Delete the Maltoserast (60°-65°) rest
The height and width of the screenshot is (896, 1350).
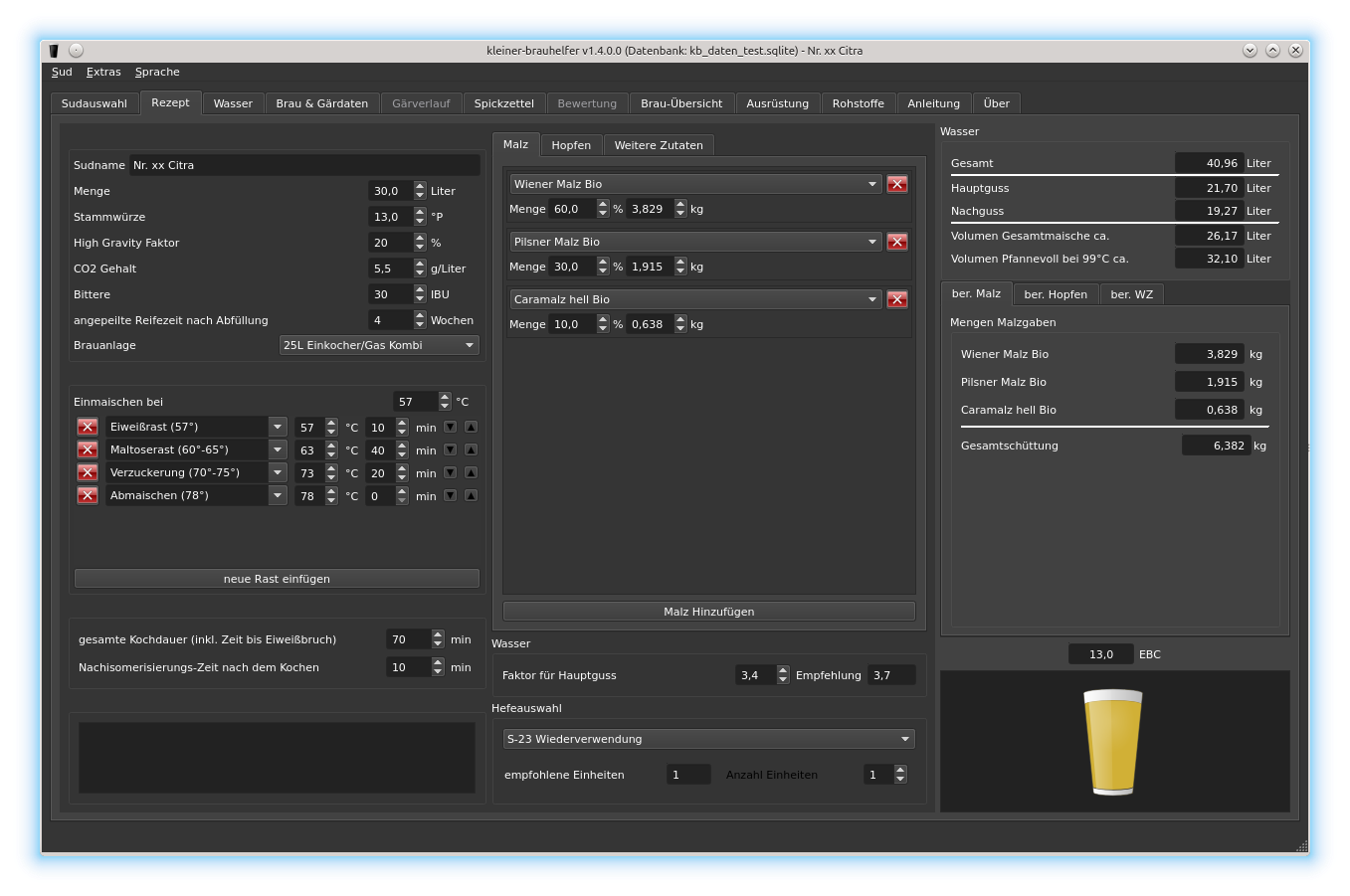(88, 449)
